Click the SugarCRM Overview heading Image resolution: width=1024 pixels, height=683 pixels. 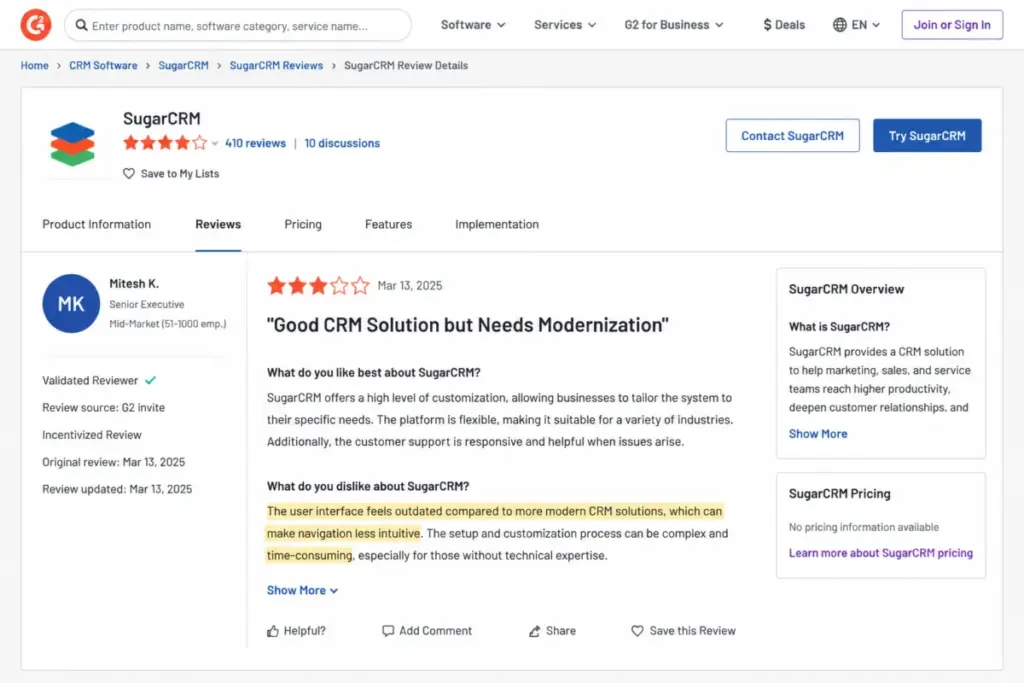[846, 289]
